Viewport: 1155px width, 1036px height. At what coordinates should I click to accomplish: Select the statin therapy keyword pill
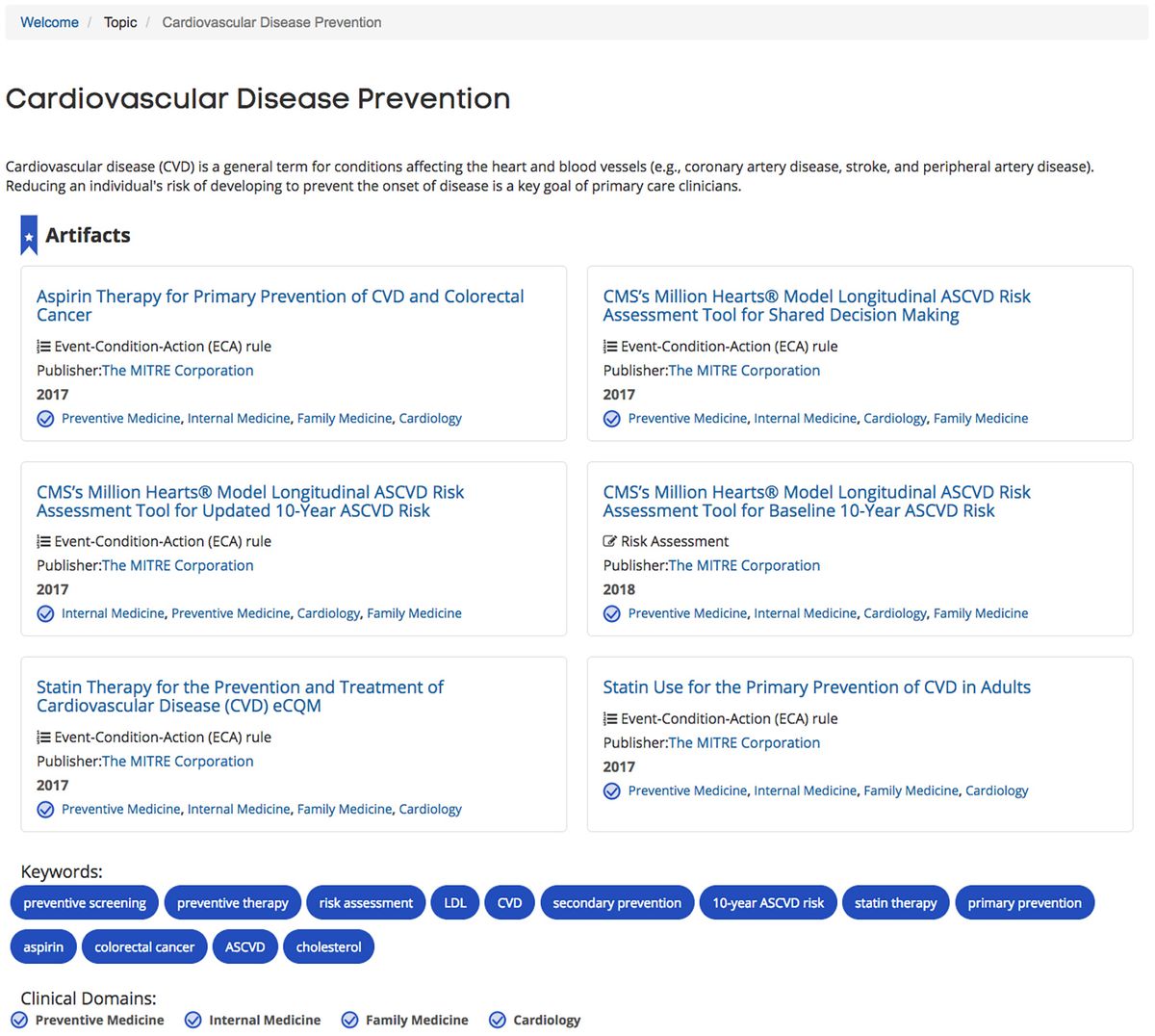pos(895,902)
